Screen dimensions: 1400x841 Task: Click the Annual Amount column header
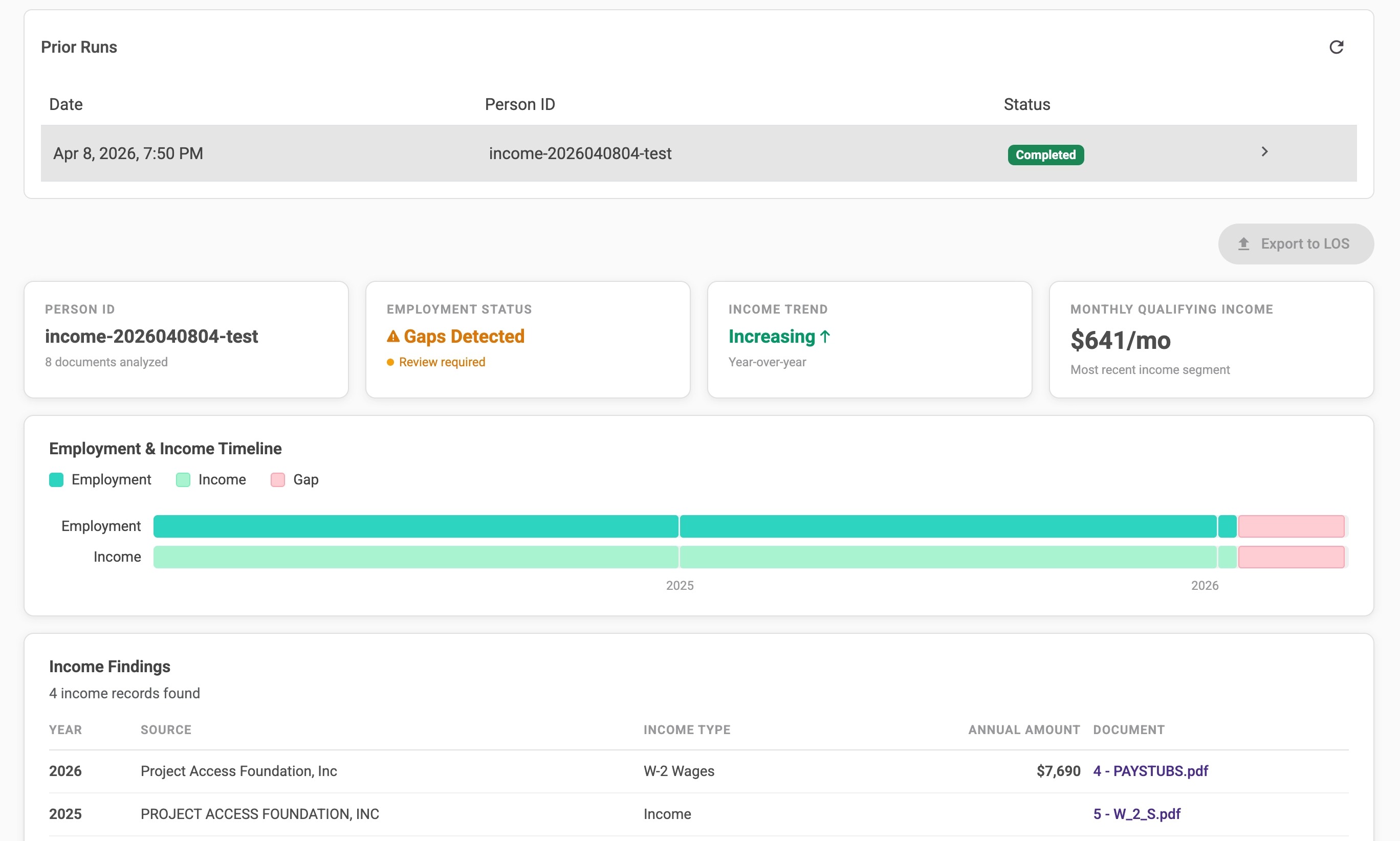tap(1023, 730)
